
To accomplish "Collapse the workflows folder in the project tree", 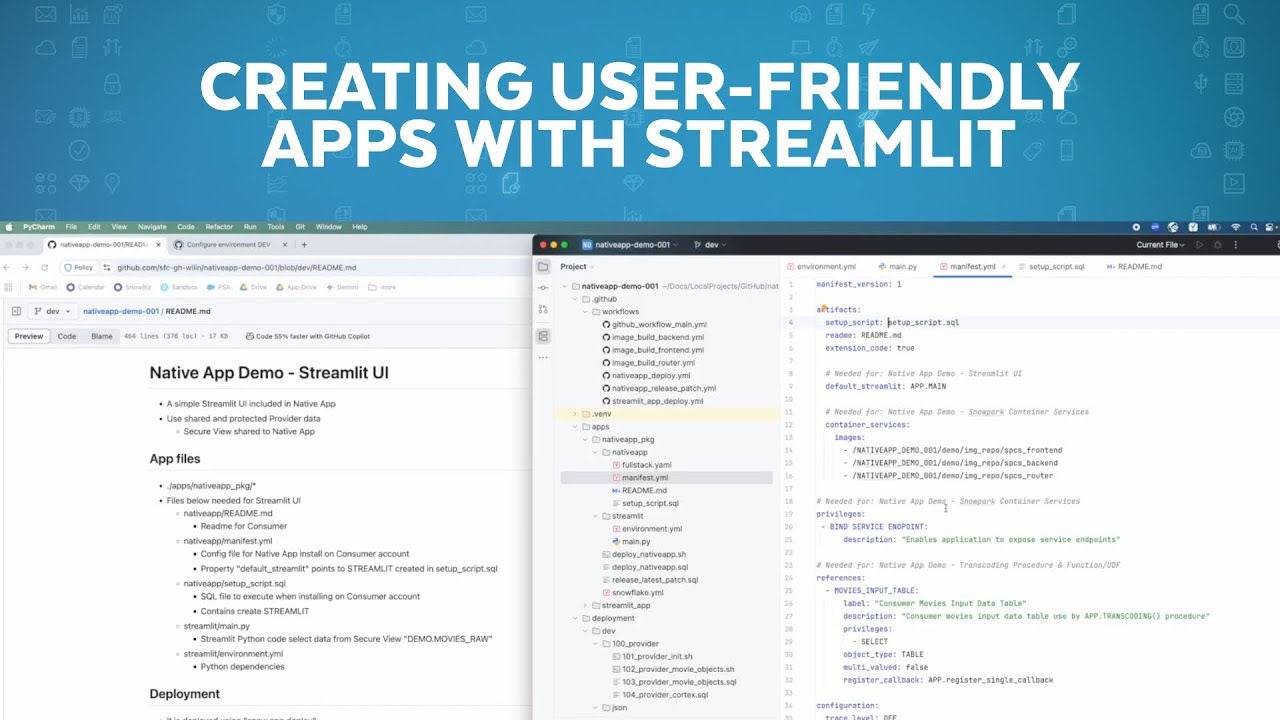I will (585, 311).
